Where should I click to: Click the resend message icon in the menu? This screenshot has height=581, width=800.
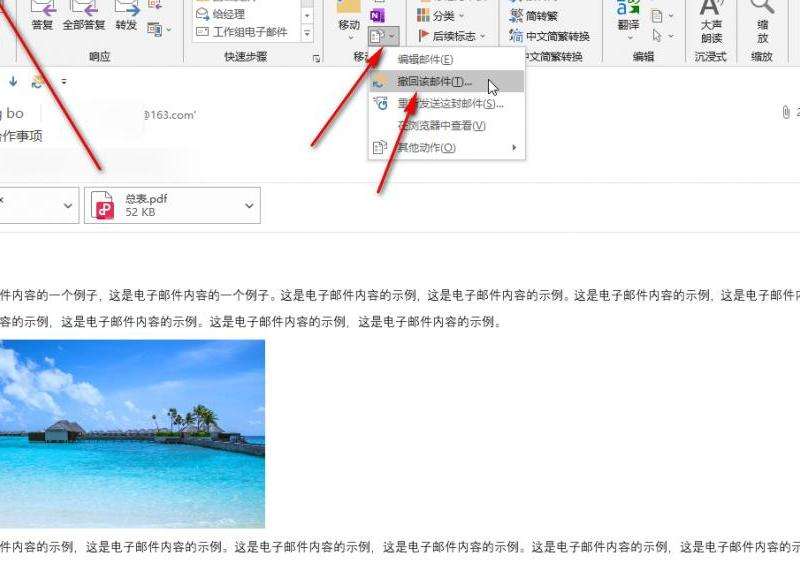(x=381, y=104)
